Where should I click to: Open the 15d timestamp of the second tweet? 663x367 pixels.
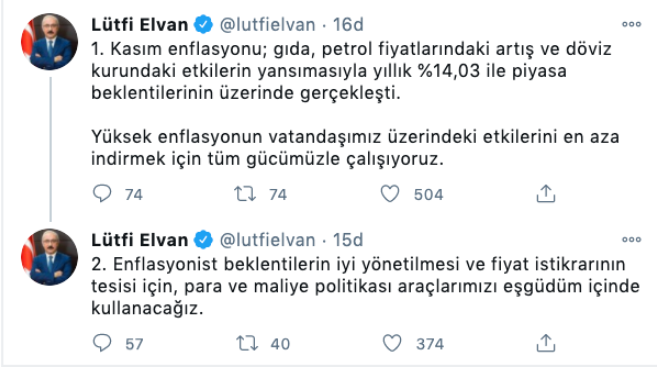click(348, 240)
